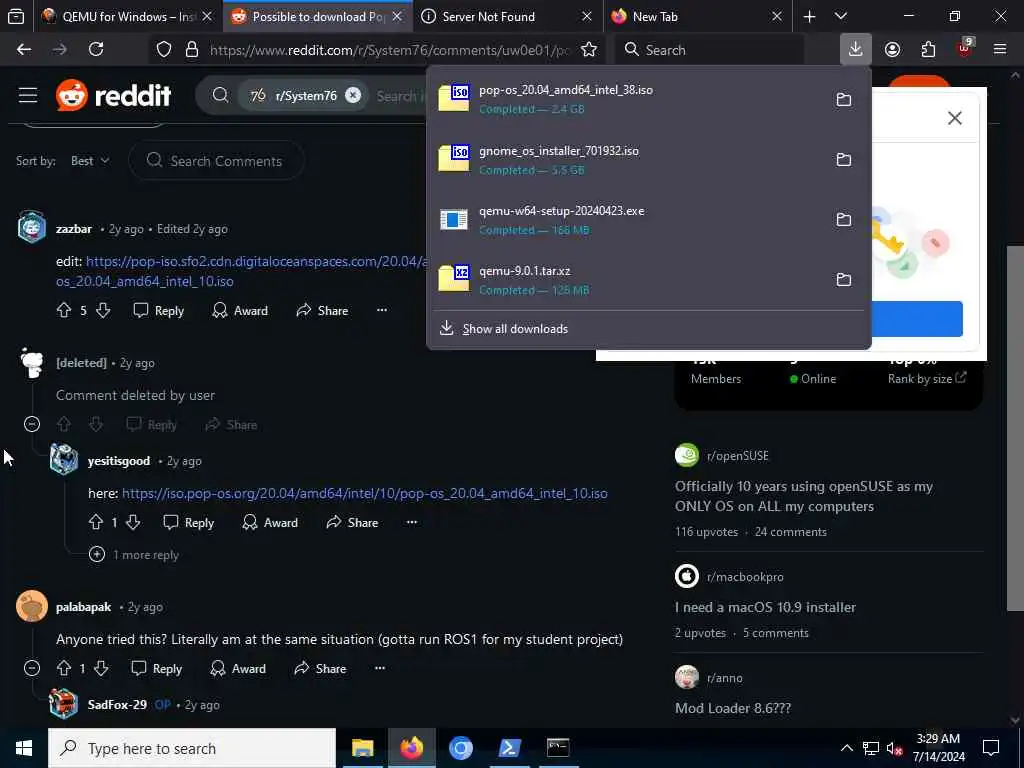
Task: Open PowerShell from taskbar
Action: [509, 748]
